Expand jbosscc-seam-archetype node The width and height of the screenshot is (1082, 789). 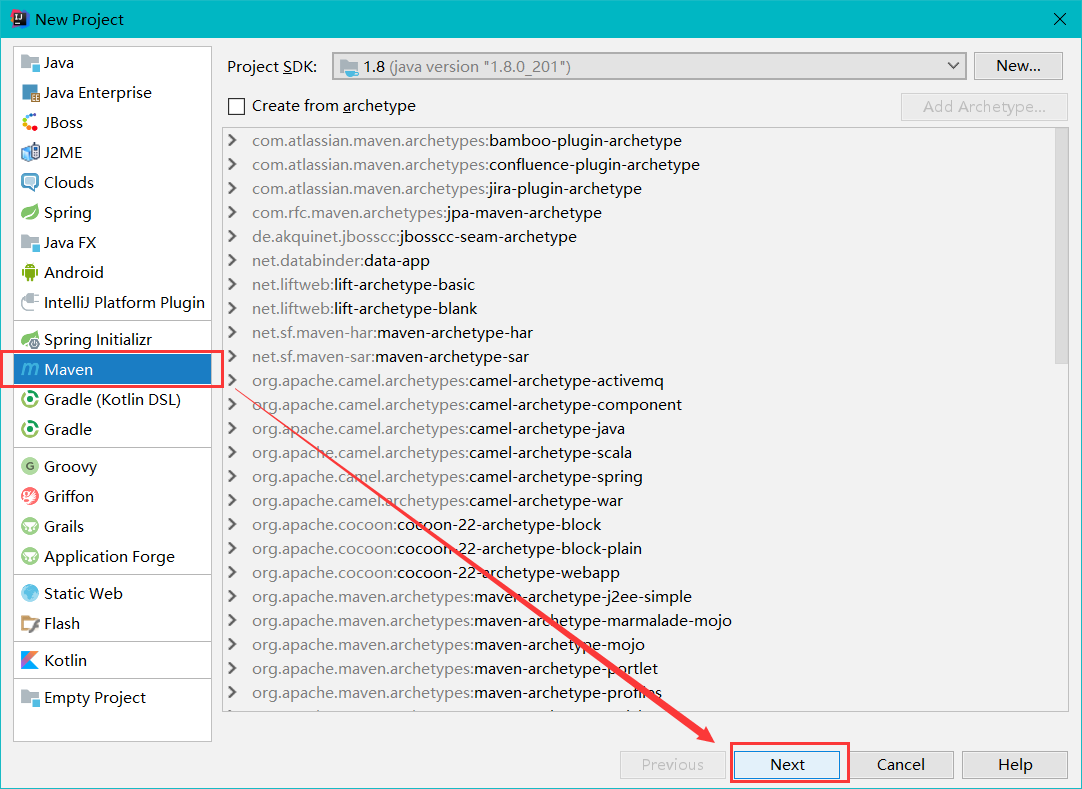pyautogui.click(x=233, y=236)
